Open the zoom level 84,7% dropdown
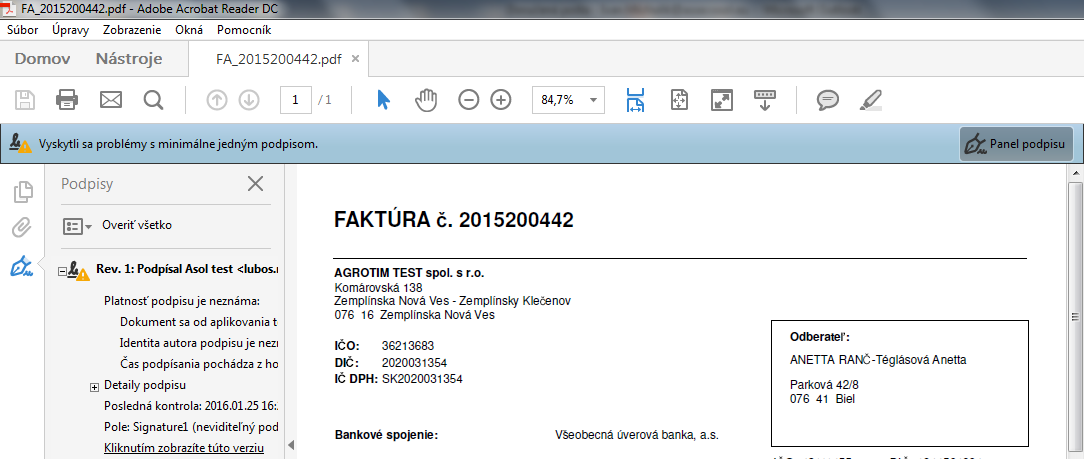1084x459 pixels. click(593, 100)
